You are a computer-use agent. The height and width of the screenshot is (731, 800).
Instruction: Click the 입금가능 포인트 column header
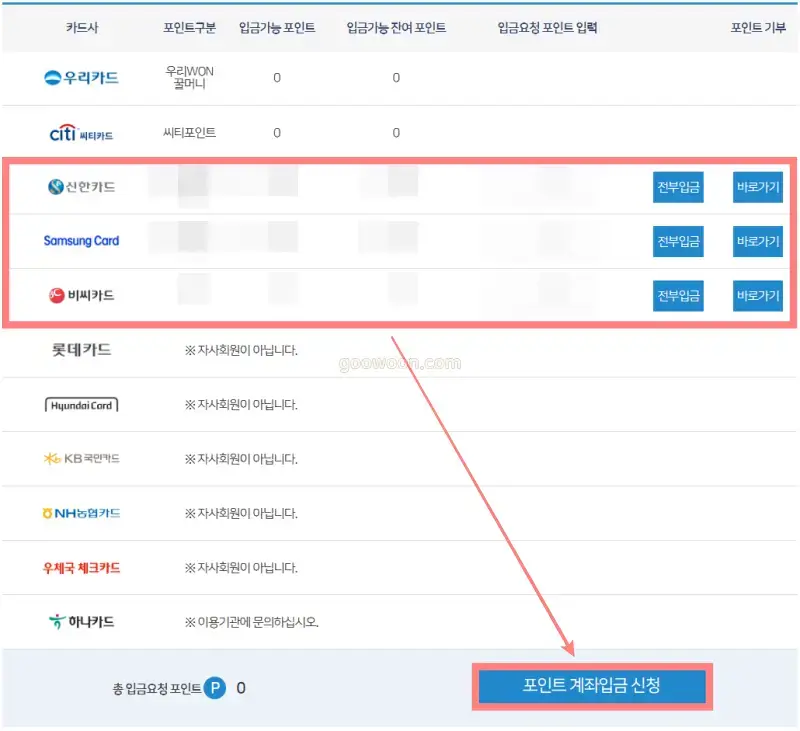tap(277, 28)
